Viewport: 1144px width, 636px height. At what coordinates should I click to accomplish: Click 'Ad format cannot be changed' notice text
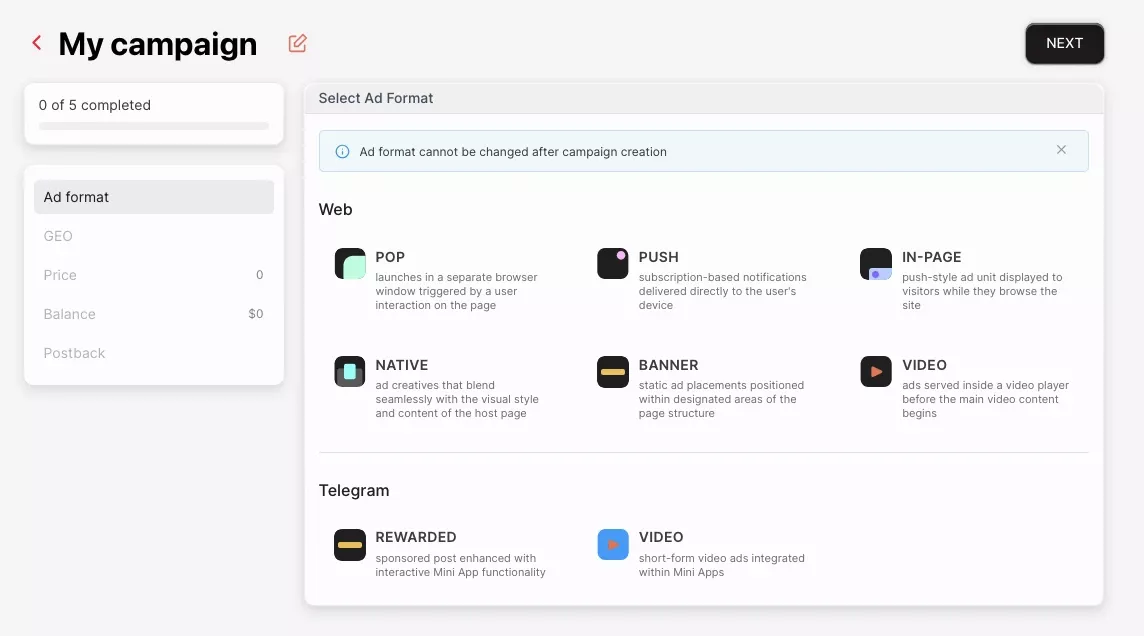tap(513, 152)
